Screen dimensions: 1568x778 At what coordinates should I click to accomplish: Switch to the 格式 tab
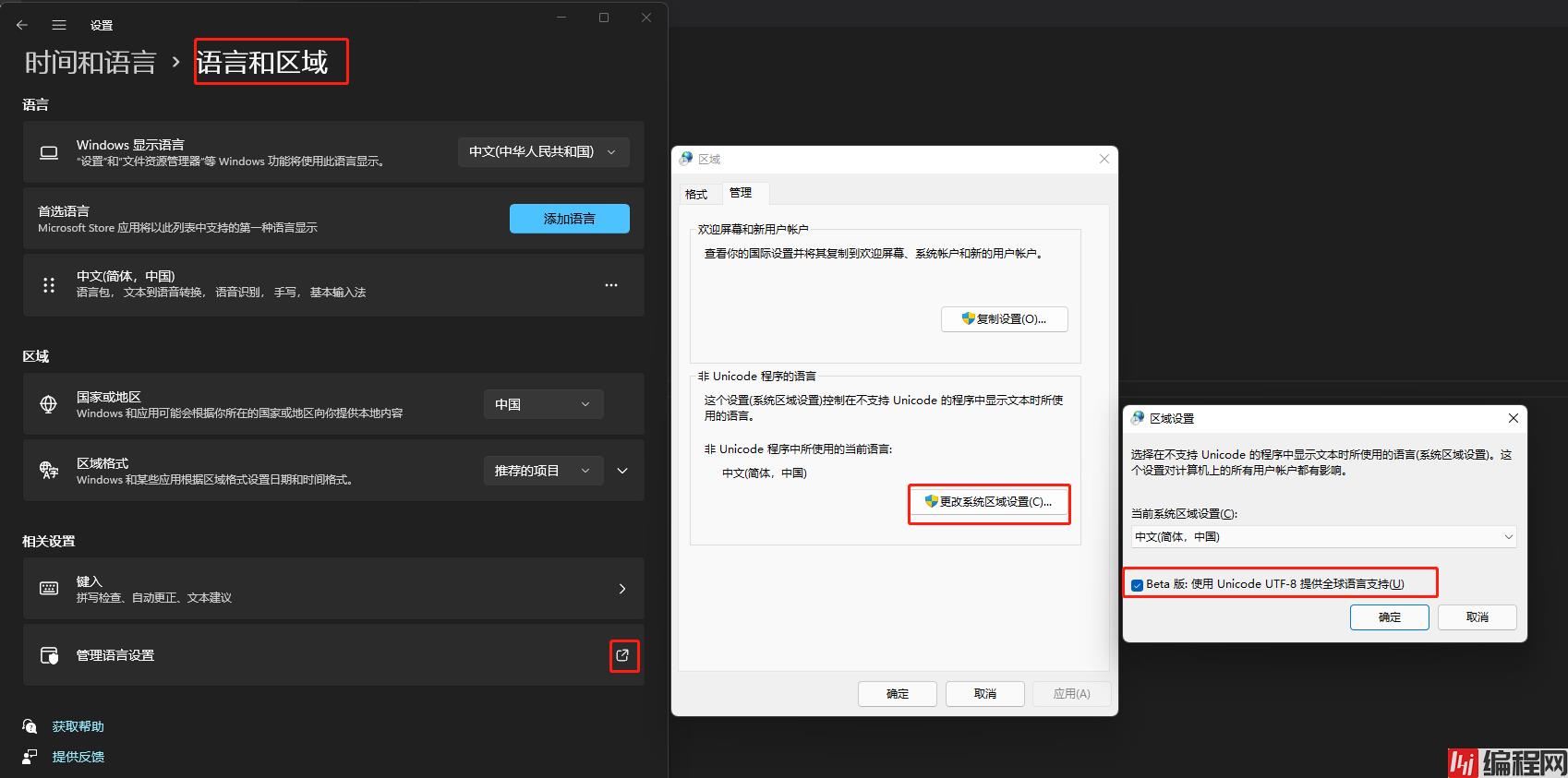pyautogui.click(x=696, y=194)
